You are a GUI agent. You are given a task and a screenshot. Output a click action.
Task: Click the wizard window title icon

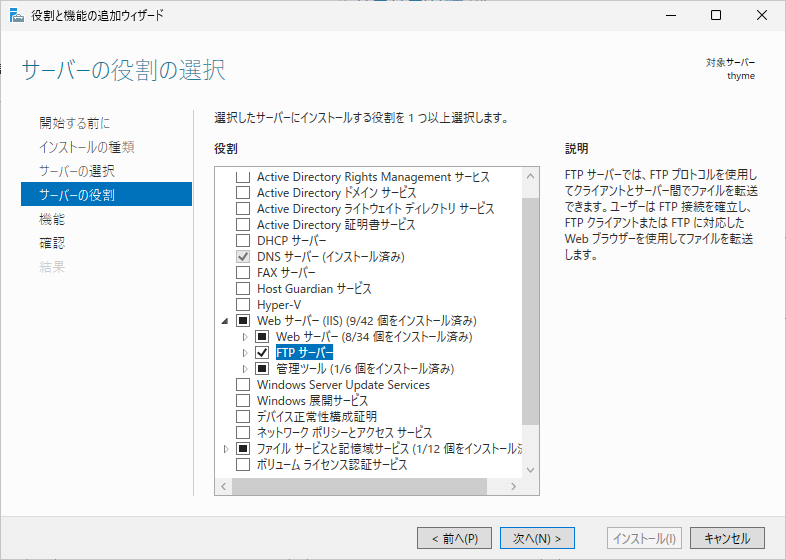17,16
